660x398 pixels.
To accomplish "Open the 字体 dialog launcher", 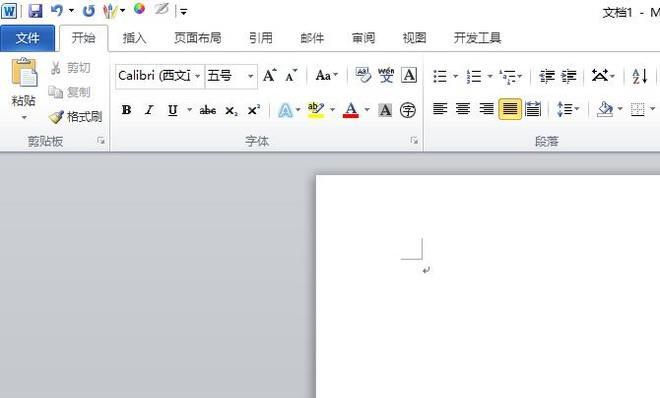I will point(414,141).
